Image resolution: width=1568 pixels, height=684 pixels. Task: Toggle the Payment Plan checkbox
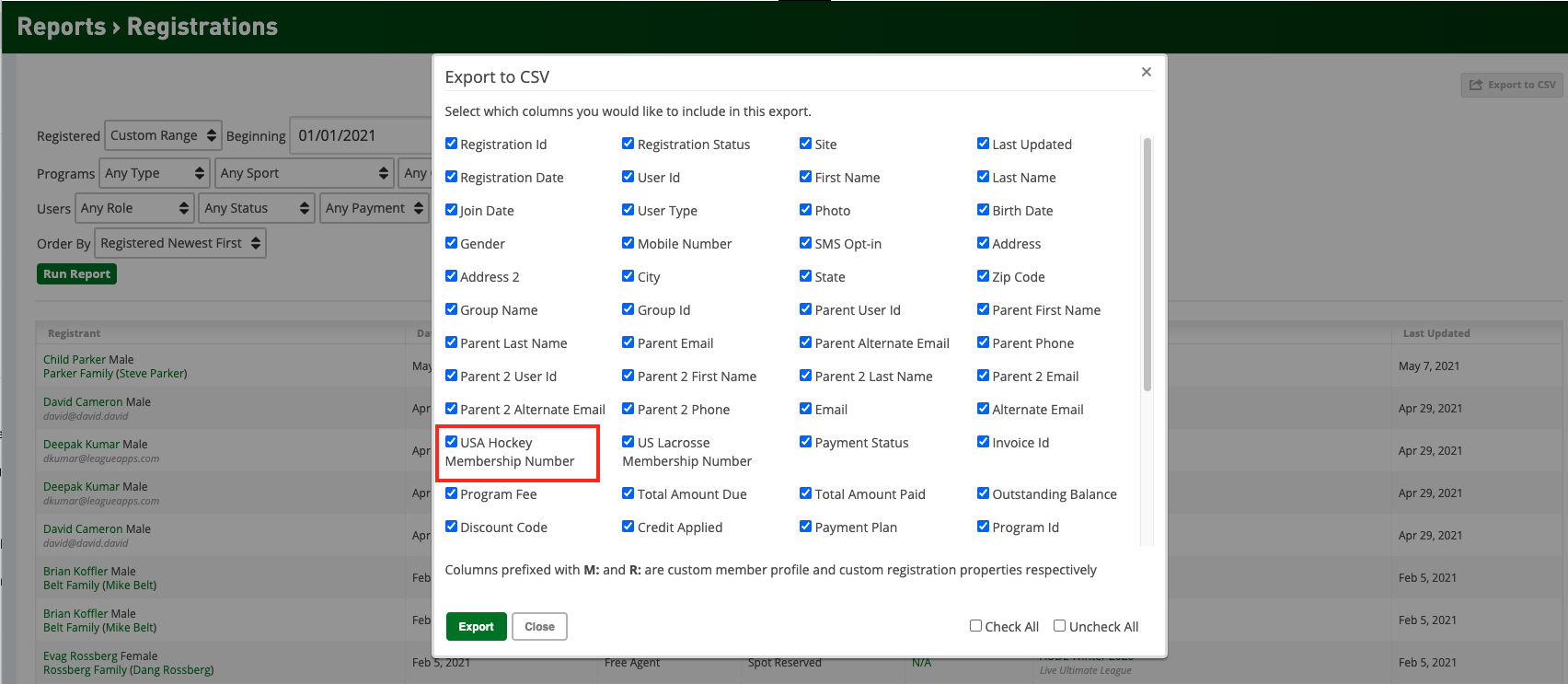(805, 527)
